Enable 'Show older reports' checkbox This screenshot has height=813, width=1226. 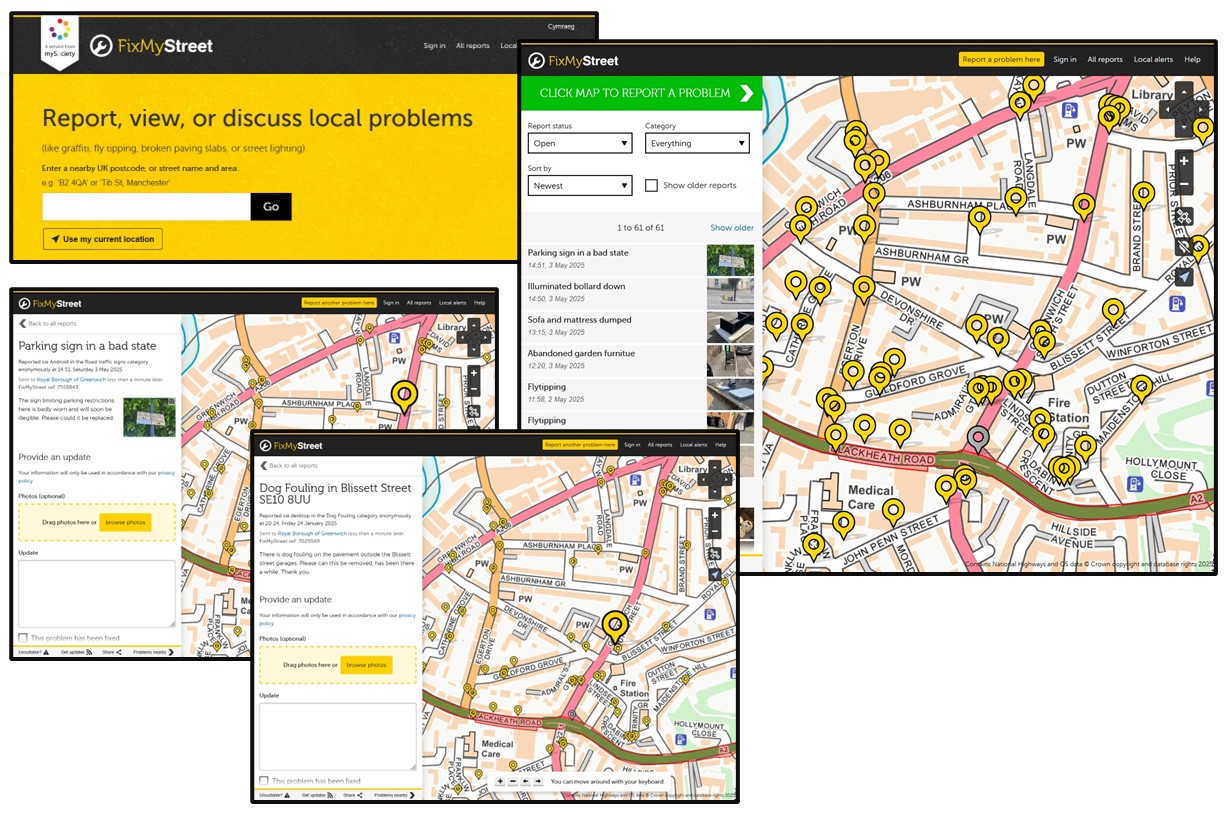coord(651,185)
